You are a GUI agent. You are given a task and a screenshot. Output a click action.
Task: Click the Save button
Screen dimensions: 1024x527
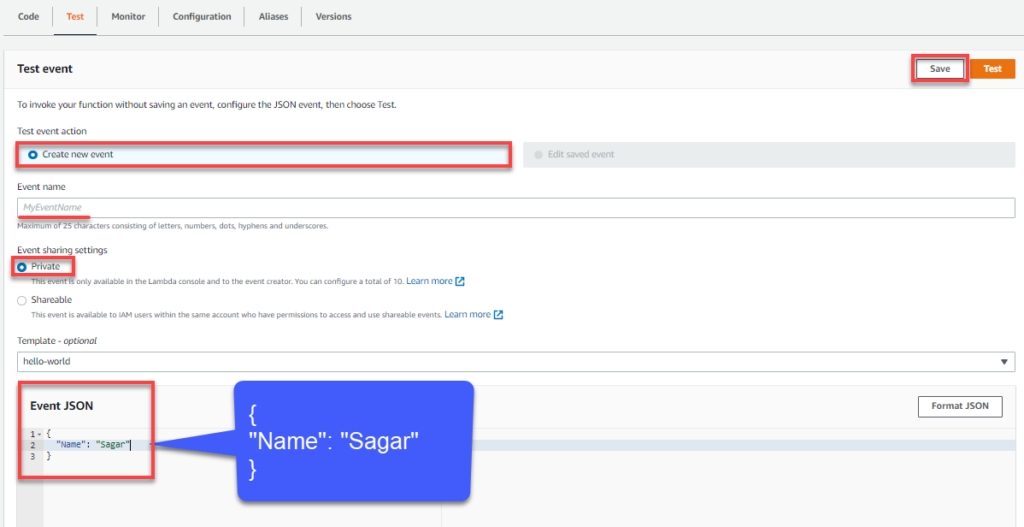coord(940,69)
